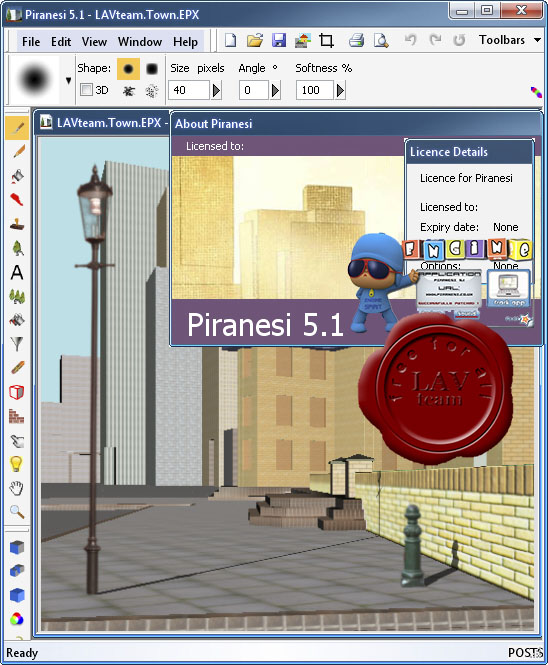Viewport: 548px width, 665px height.
Task: Click the 'Expiry date:' label
Action: (449, 227)
